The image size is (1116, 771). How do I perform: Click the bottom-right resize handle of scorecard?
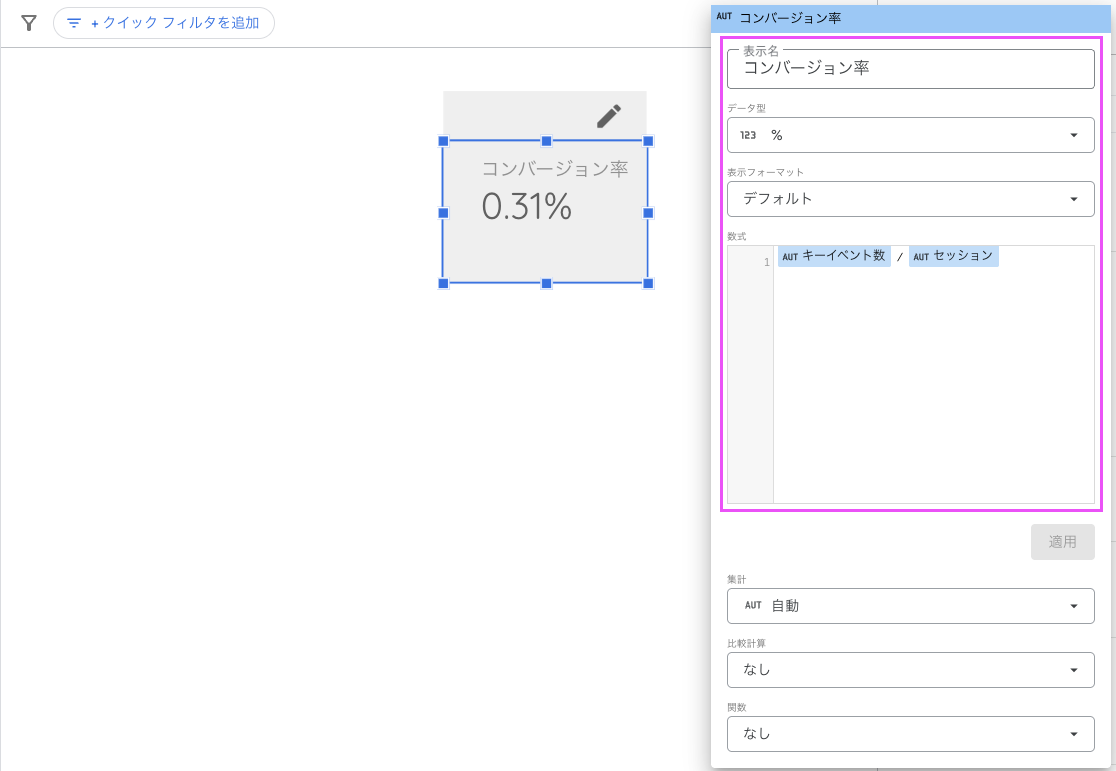click(x=648, y=283)
